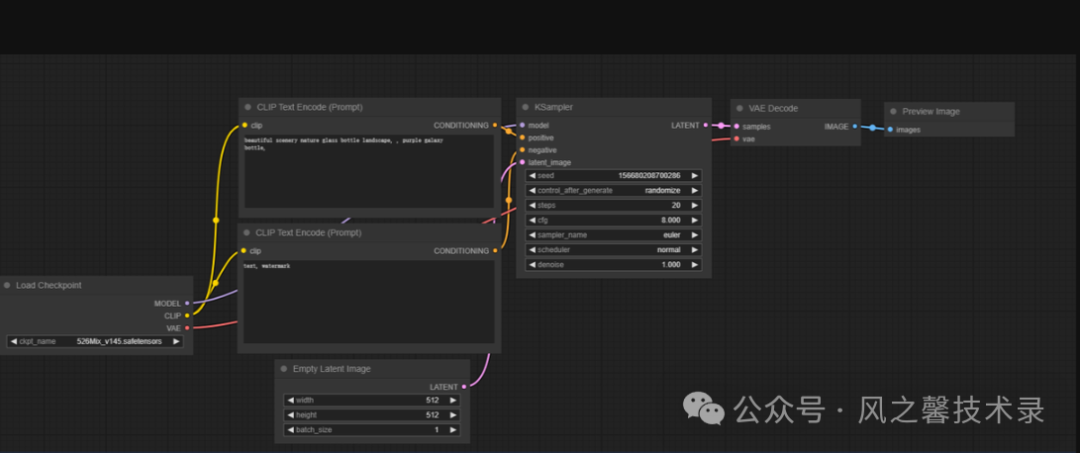Image resolution: width=1080 pixels, height=453 pixels.
Task: Decrease width using the left arrow
Action: 291,400
